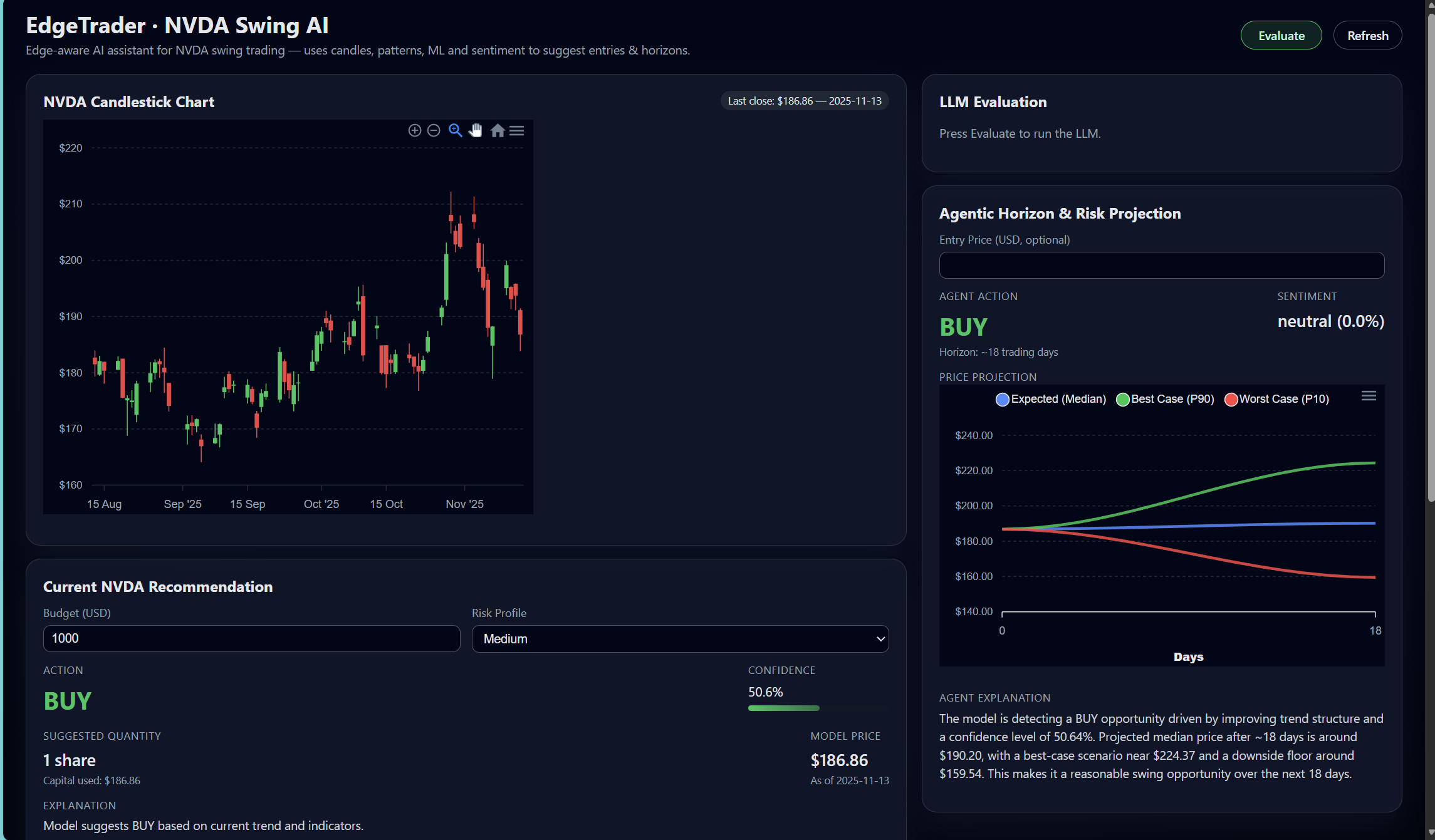Toggle Best Case (P90) legend series
1435x840 pixels.
[1172, 399]
